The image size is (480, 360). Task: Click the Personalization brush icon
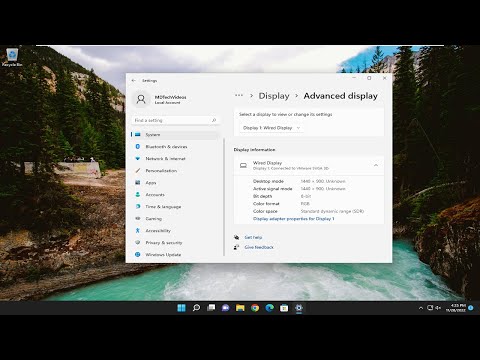pyautogui.click(x=138, y=170)
